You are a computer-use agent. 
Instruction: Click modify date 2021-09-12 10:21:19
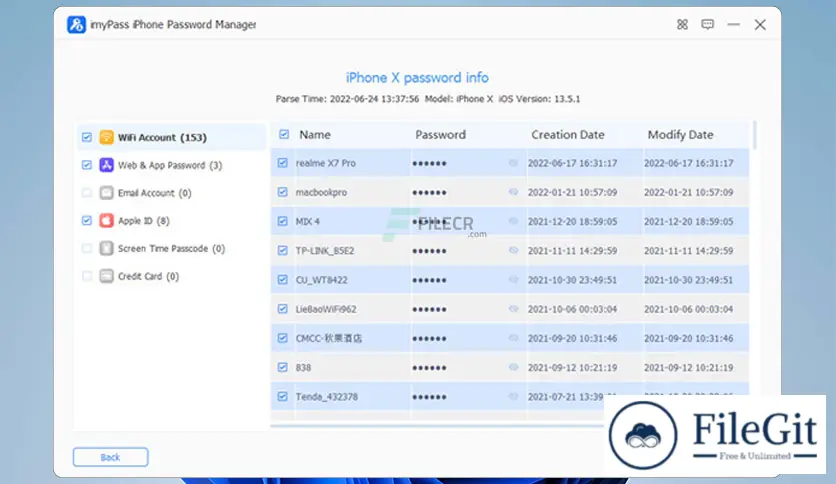688,367
